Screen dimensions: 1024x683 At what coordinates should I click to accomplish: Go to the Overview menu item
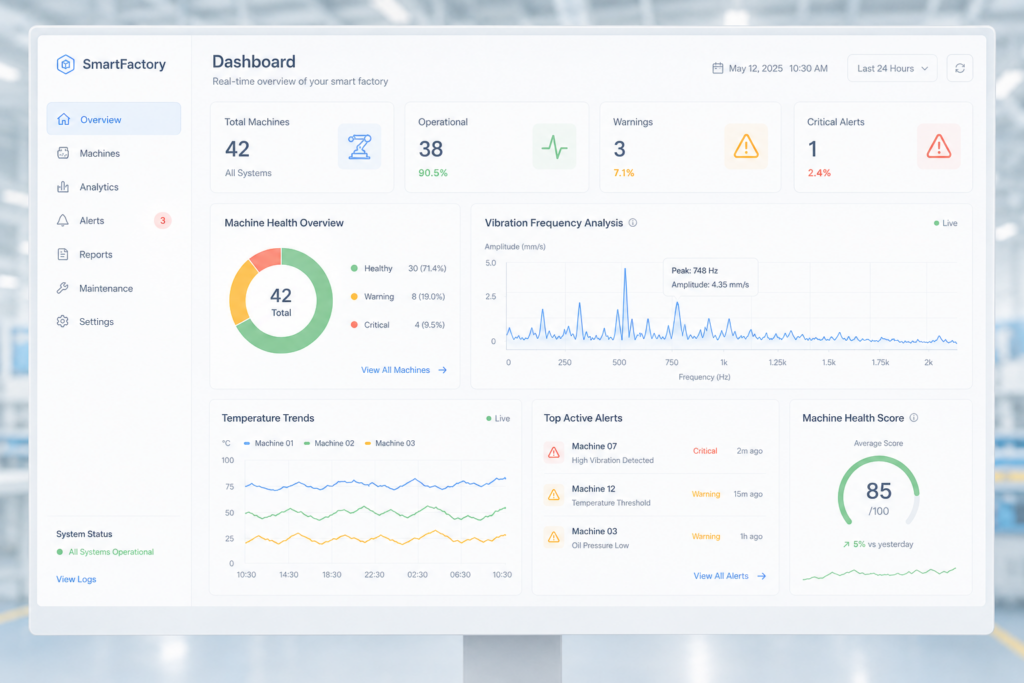[114, 119]
